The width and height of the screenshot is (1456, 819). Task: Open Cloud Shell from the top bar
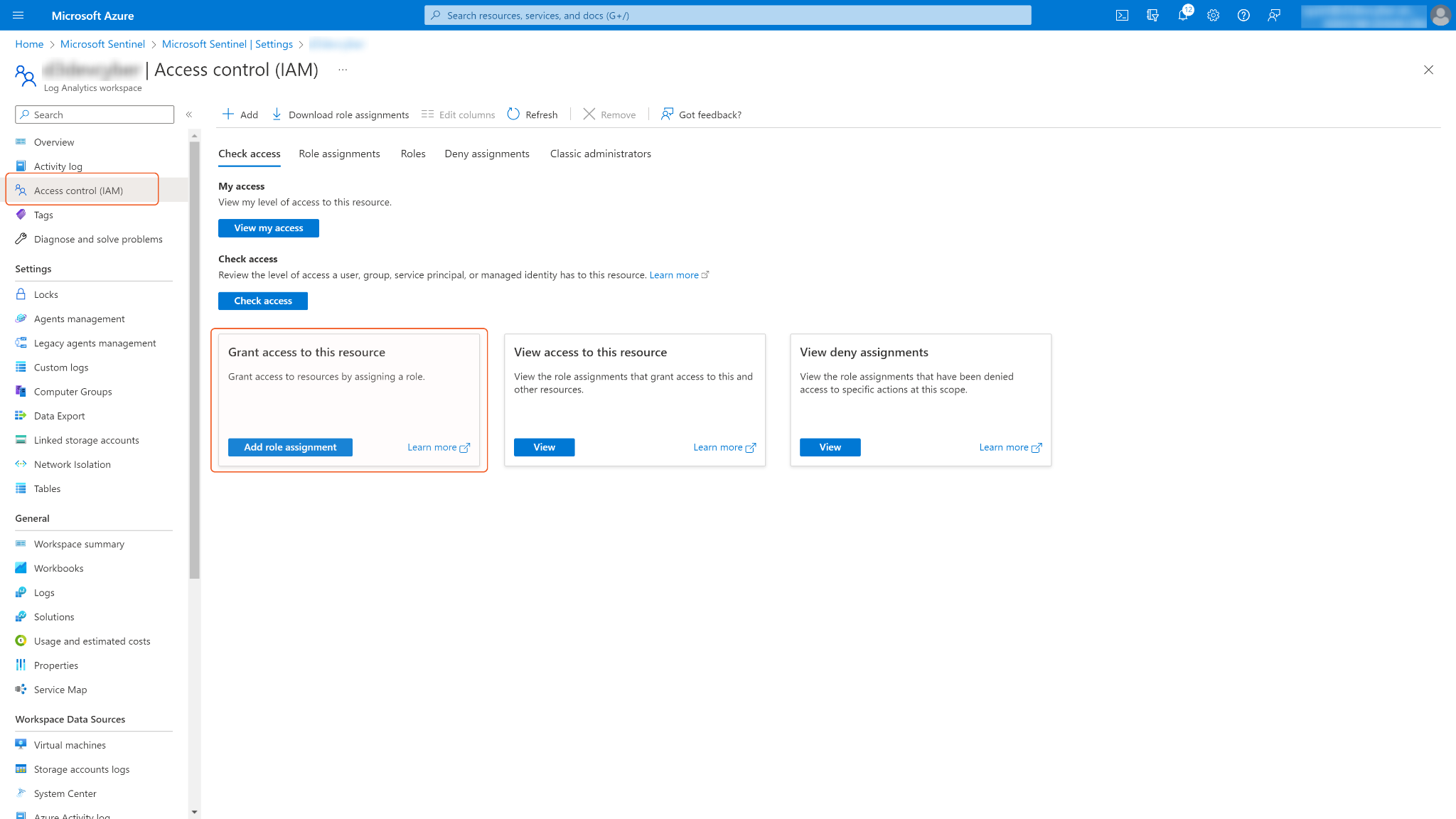click(x=1122, y=16)
